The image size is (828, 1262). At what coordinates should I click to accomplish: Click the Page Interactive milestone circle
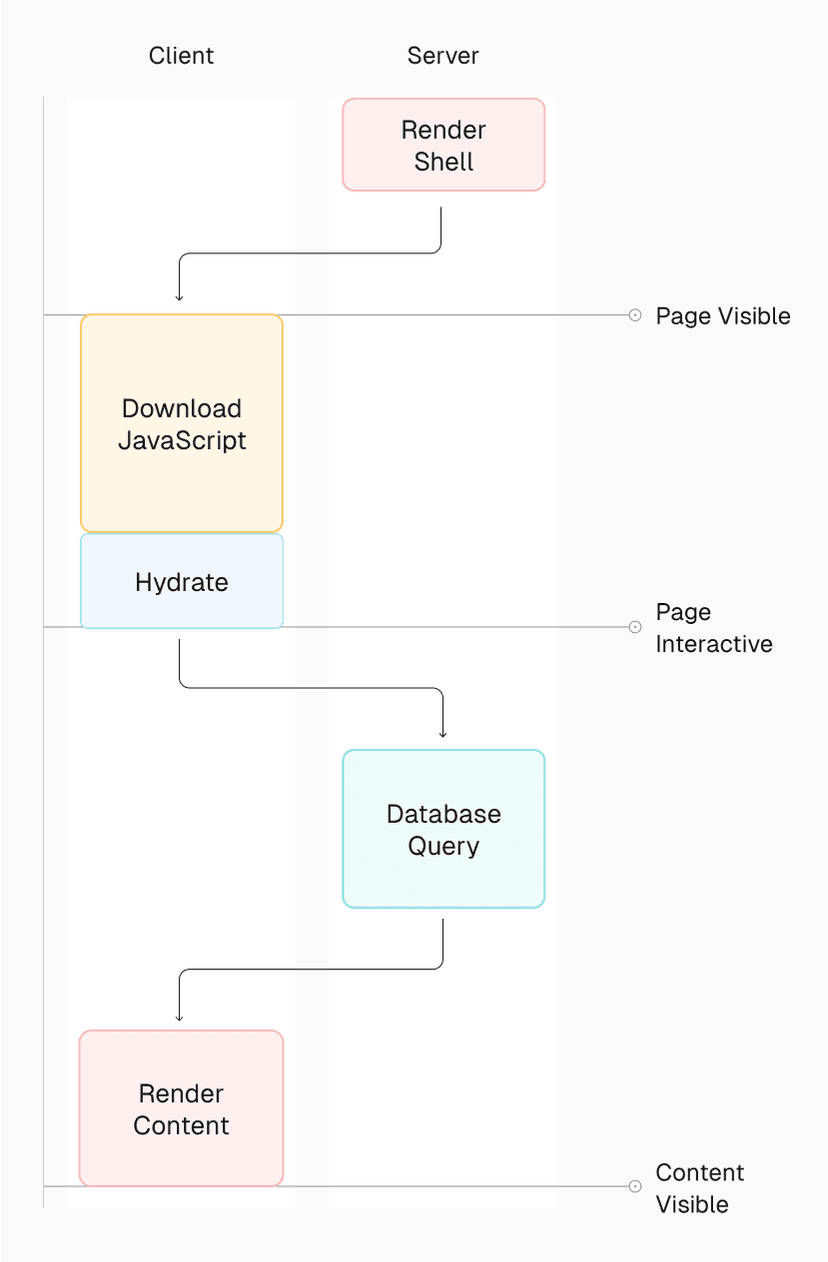(635, 627)
